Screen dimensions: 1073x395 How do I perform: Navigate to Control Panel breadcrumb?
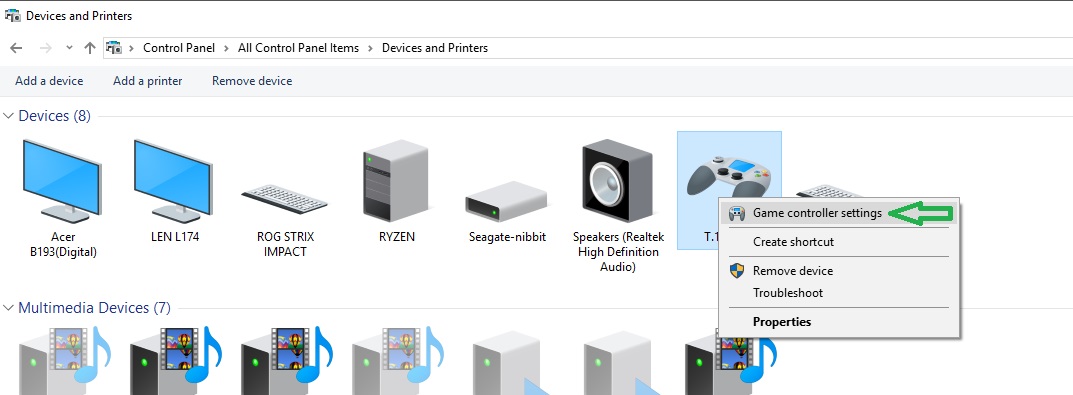point(179,48)
